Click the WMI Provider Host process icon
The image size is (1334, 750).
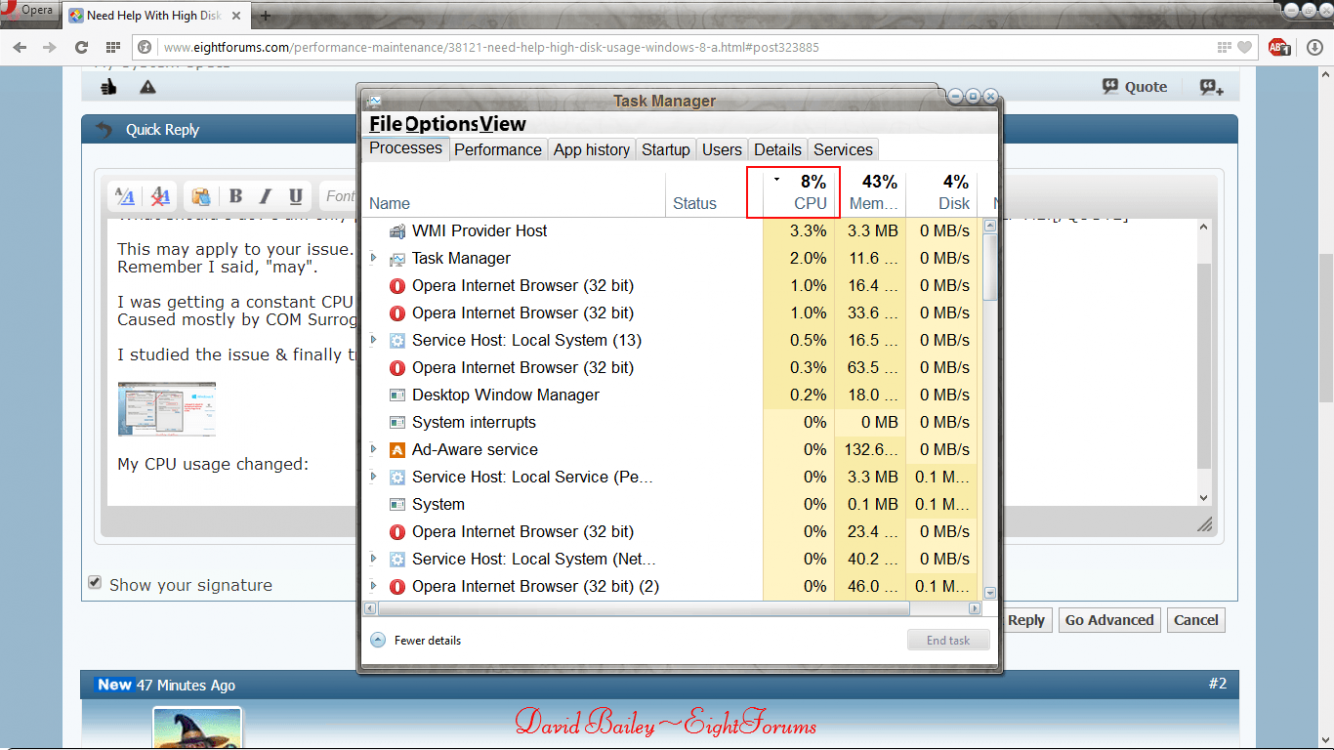[397, 231]
